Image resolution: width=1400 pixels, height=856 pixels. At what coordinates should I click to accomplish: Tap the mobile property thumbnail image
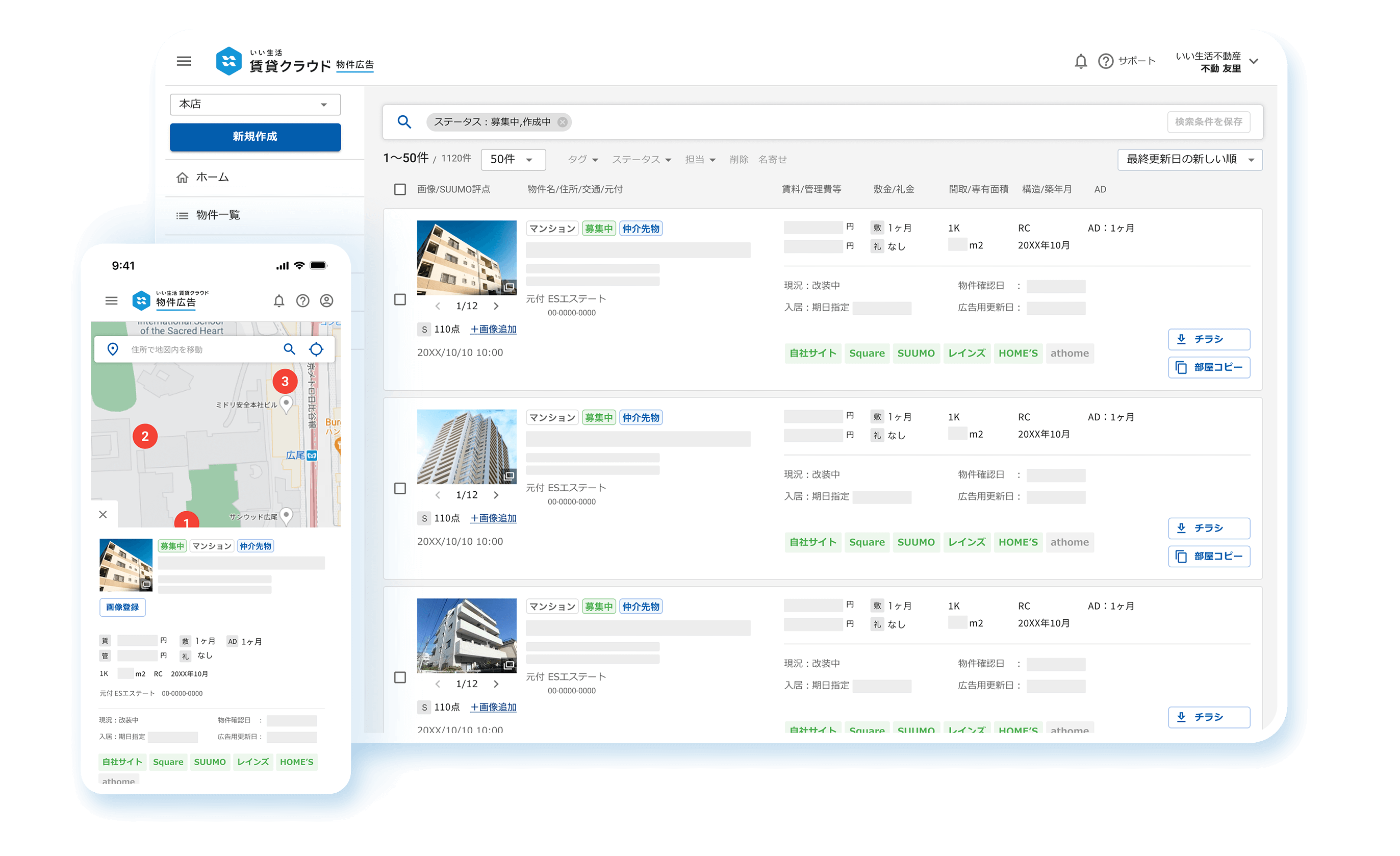tap(125, 565)
